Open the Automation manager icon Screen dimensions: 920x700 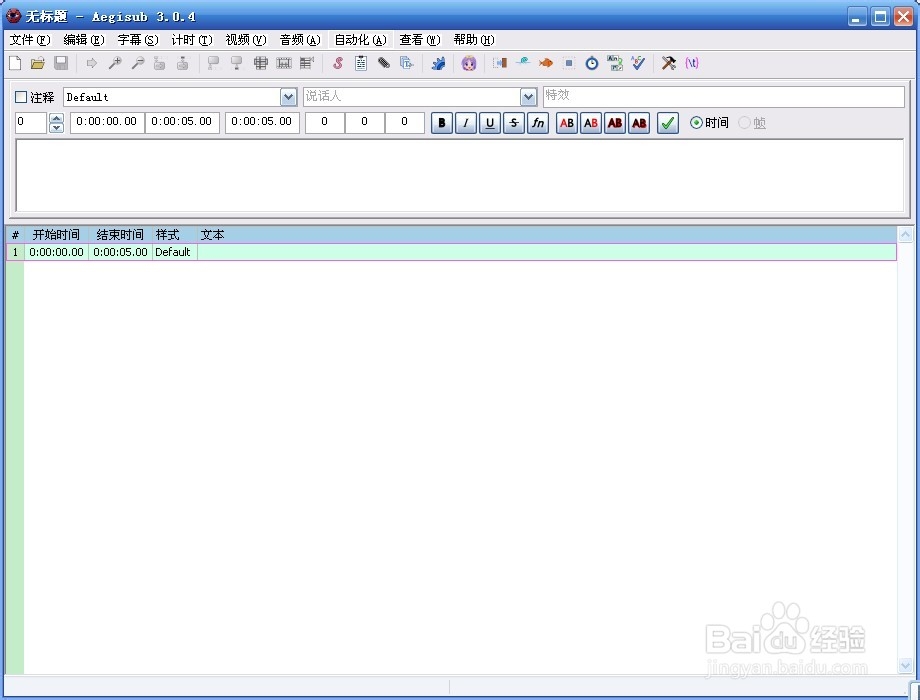[x=438, y=63]
